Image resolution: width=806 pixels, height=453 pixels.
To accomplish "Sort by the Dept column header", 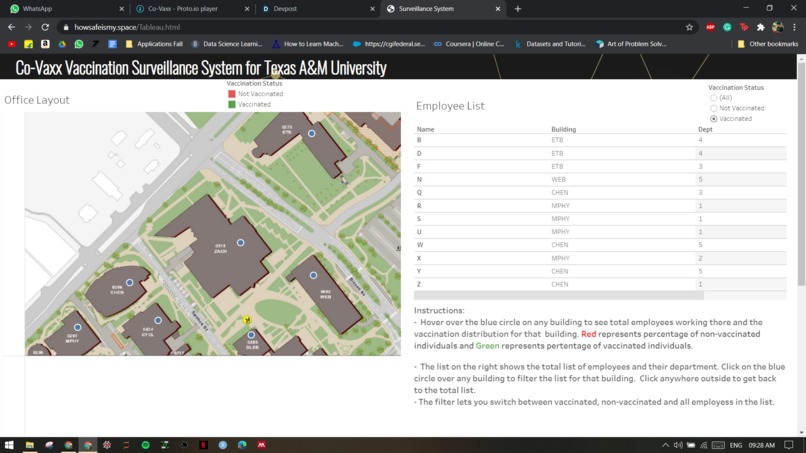I will click(705, 130).
